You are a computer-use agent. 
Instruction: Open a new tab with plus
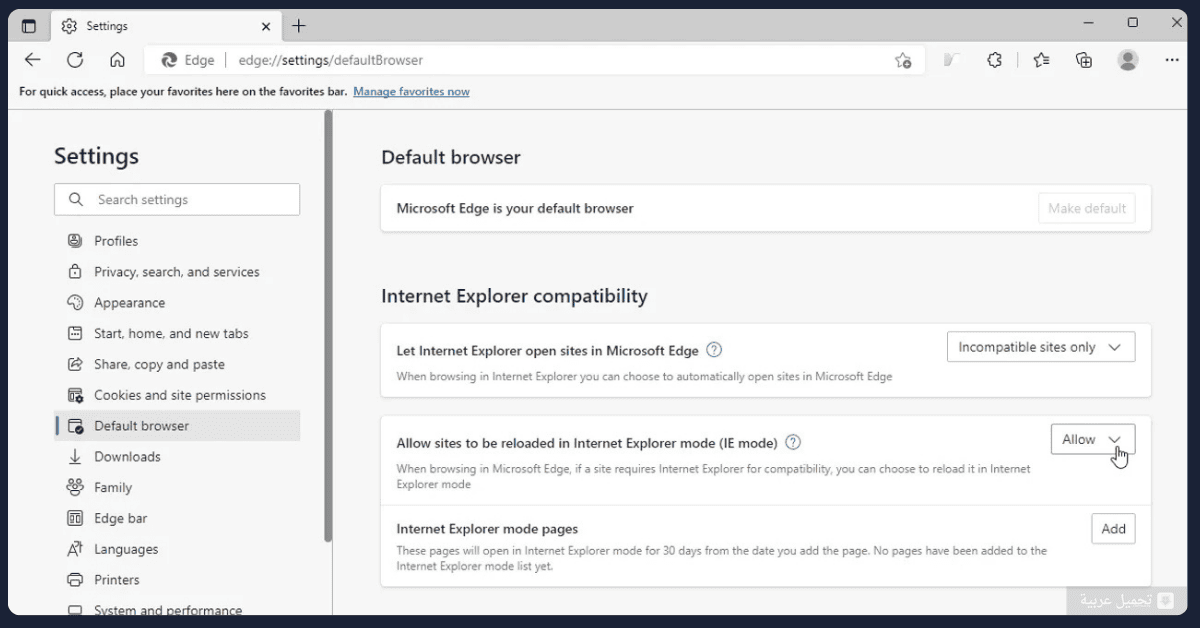point(299,26)
